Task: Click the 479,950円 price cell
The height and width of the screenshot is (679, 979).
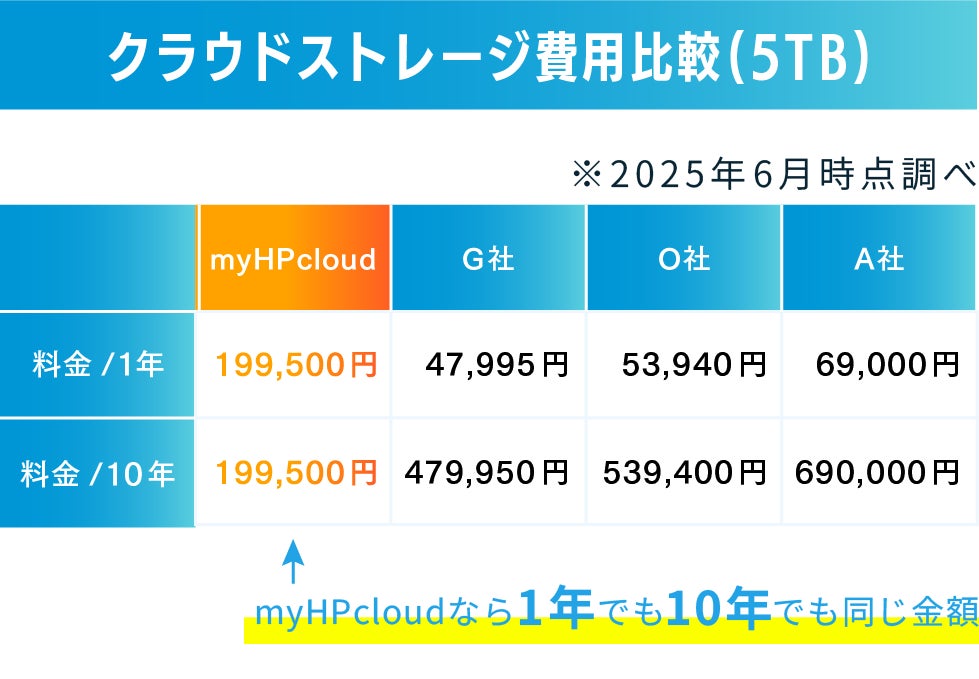Action: (486, 473)
